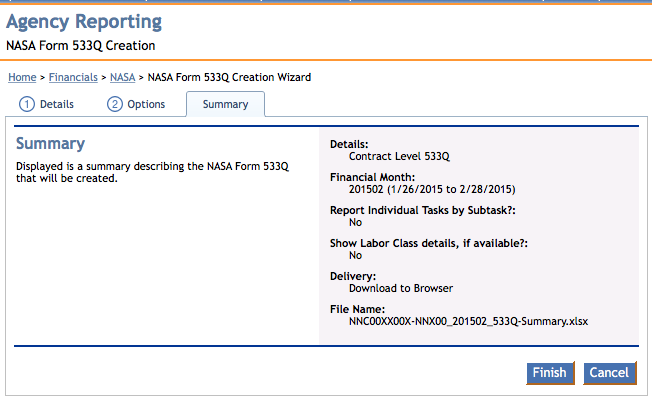Follow the NASA breadcrumb link
Viewport: 652px width, 401px height.
[x=122, y=77]
